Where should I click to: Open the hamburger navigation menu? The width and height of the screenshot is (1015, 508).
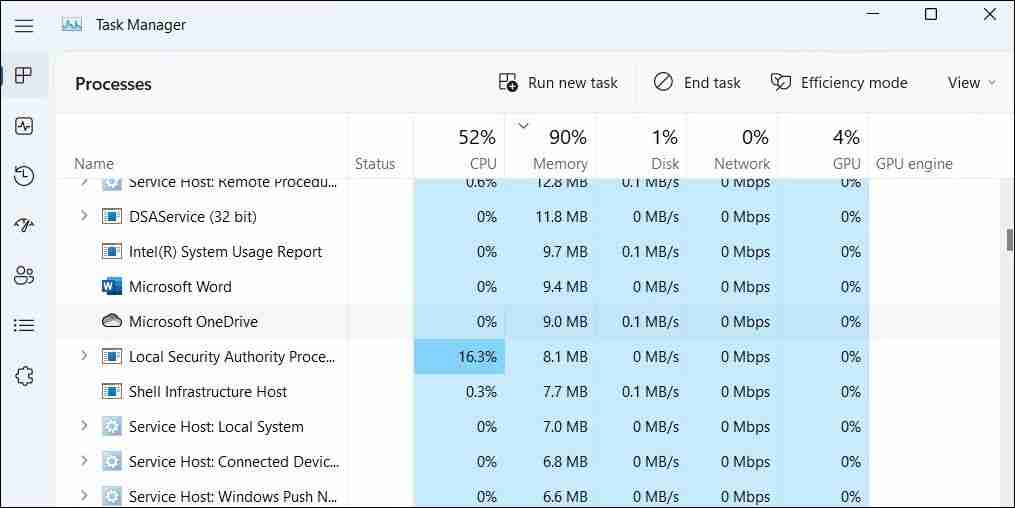click(24, 25)
